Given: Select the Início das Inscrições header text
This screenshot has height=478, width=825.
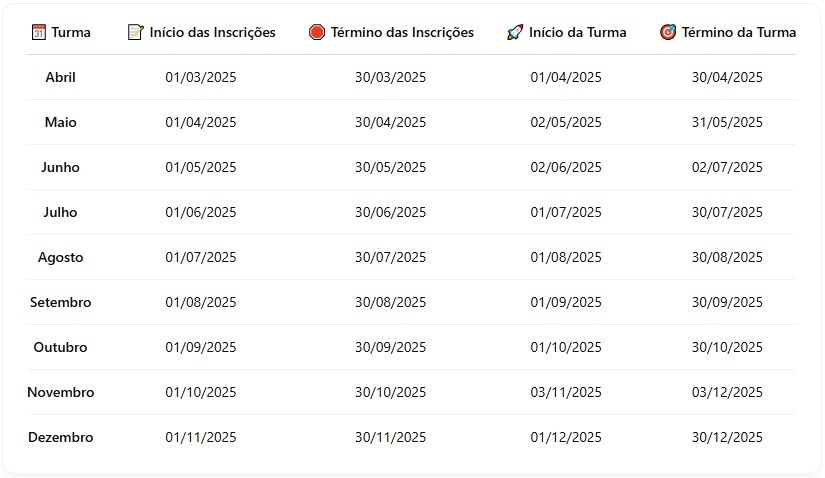Looking at the screenshot, I should point(213,32).
